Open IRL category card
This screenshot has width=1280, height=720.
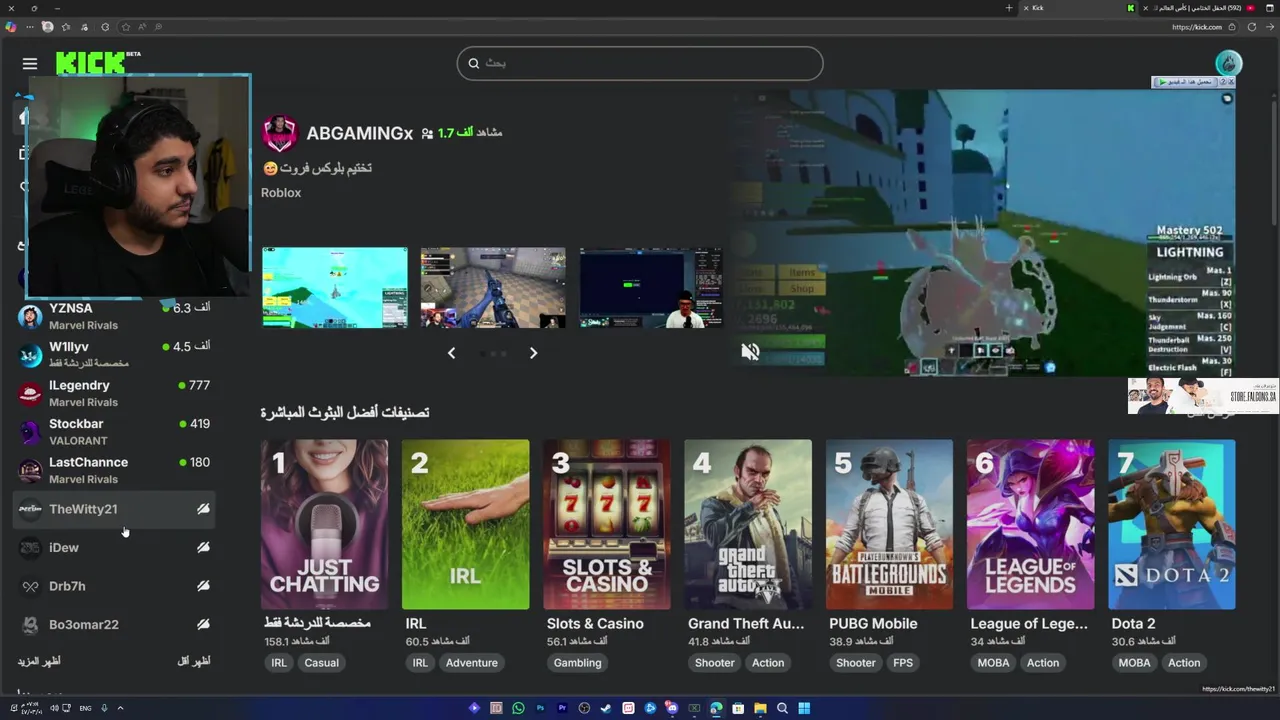tap(466, 524)
